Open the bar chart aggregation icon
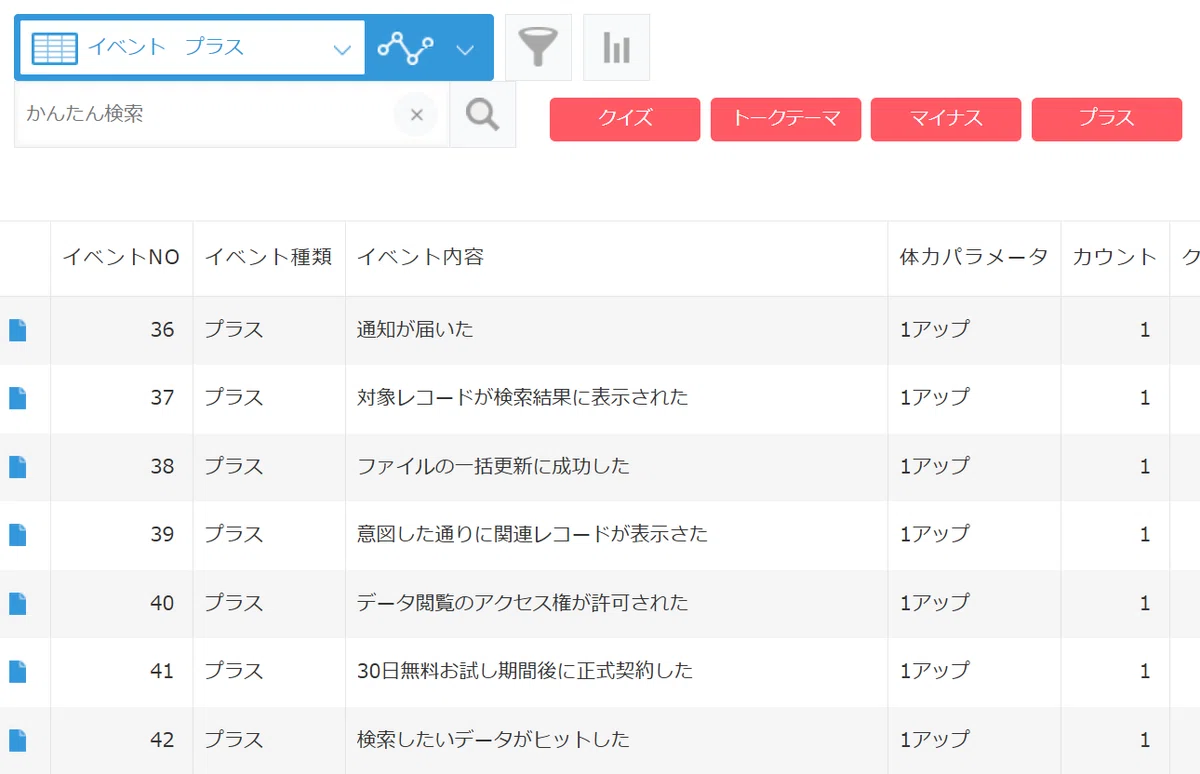Viewport: 1200px width, 774px height. point(616,47)
